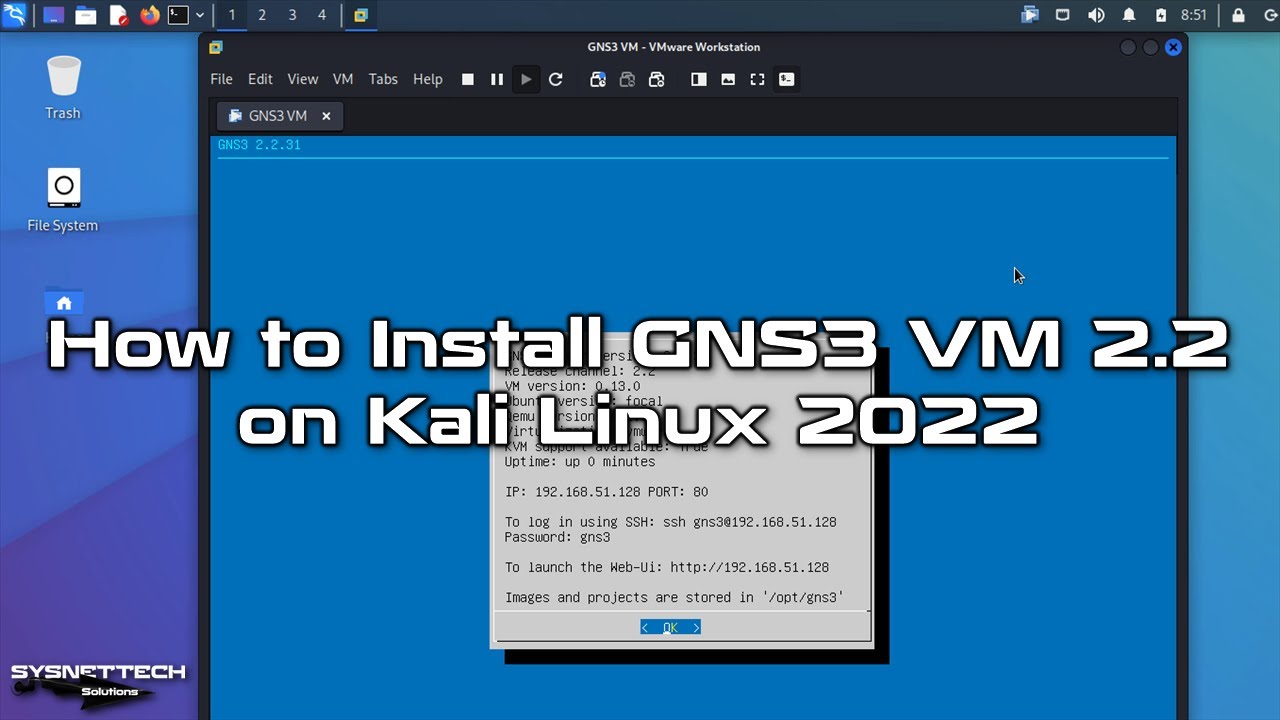Image resolution: width=1280 pixels, height=720 pixels.
Task: Lock the screen with the padlock icon
Action: (1239, 15)
